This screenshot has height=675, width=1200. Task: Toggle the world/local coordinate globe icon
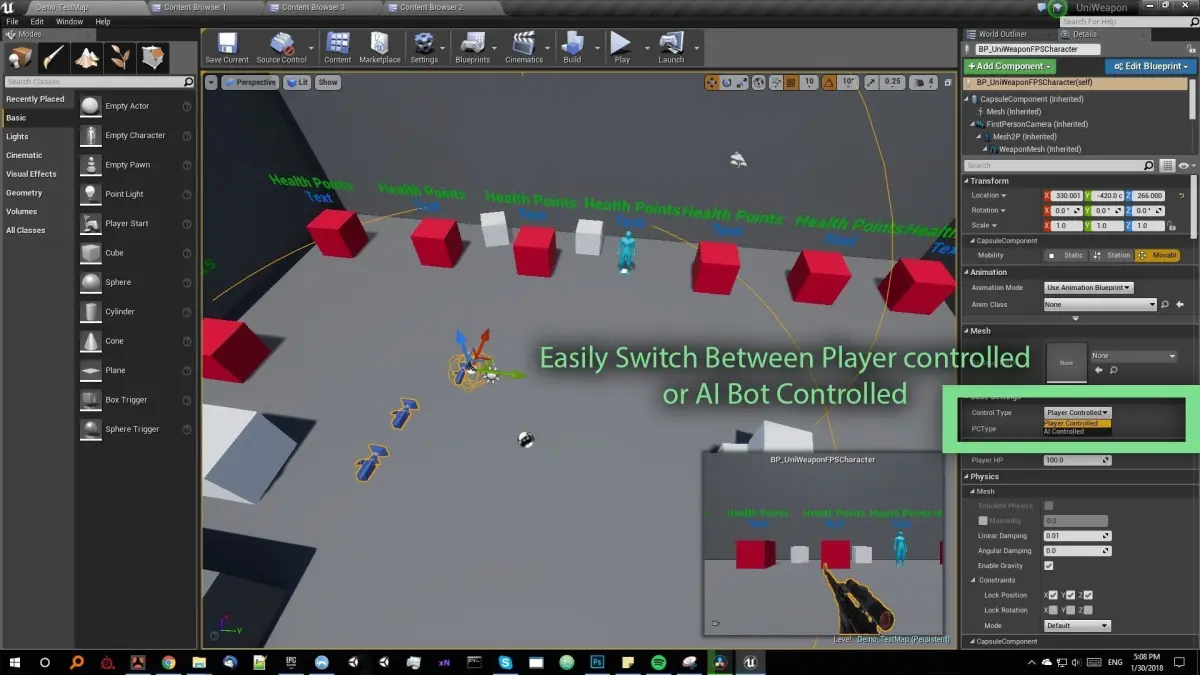[x=759, y=82]
